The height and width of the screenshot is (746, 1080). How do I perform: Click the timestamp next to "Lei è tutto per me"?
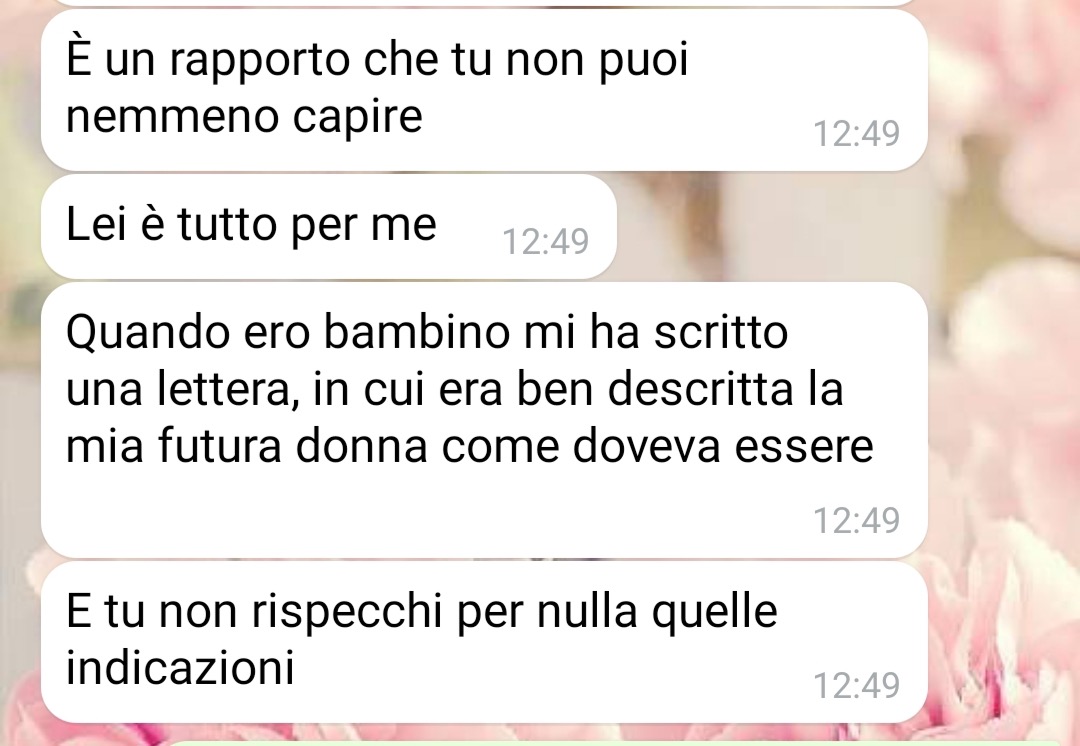coord(546,242)
